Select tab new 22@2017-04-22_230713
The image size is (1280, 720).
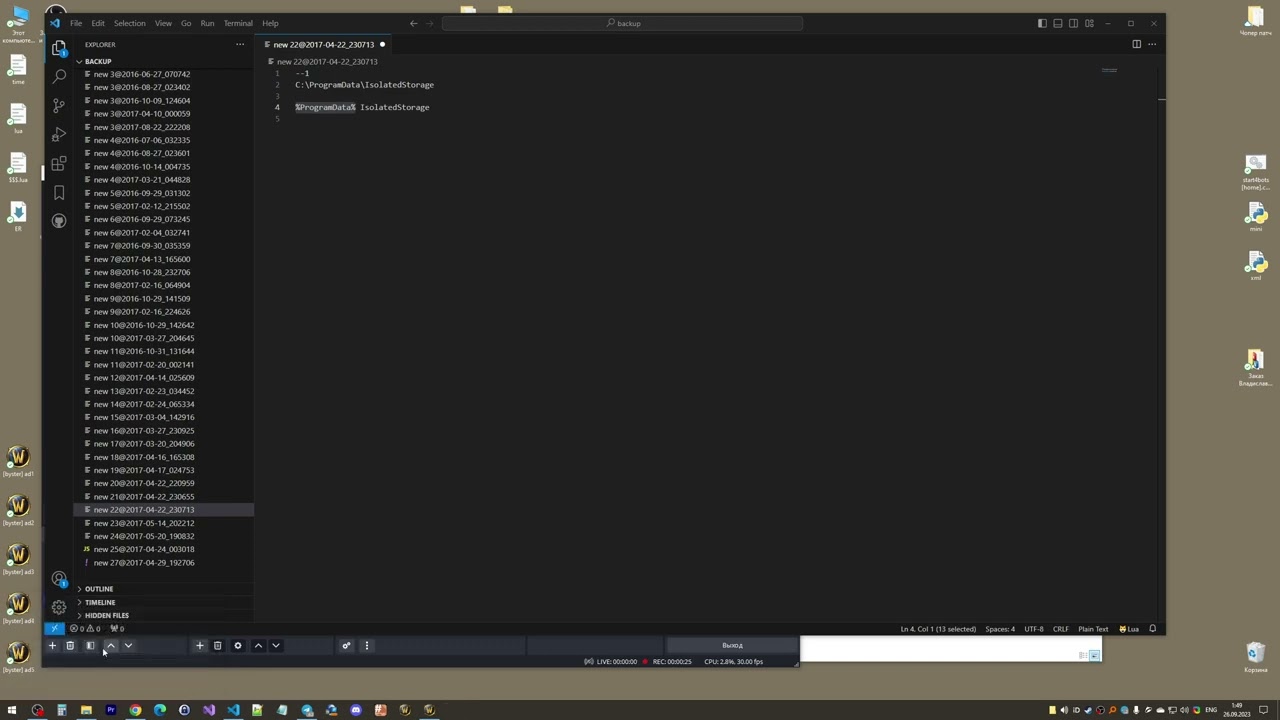point(324,44)
